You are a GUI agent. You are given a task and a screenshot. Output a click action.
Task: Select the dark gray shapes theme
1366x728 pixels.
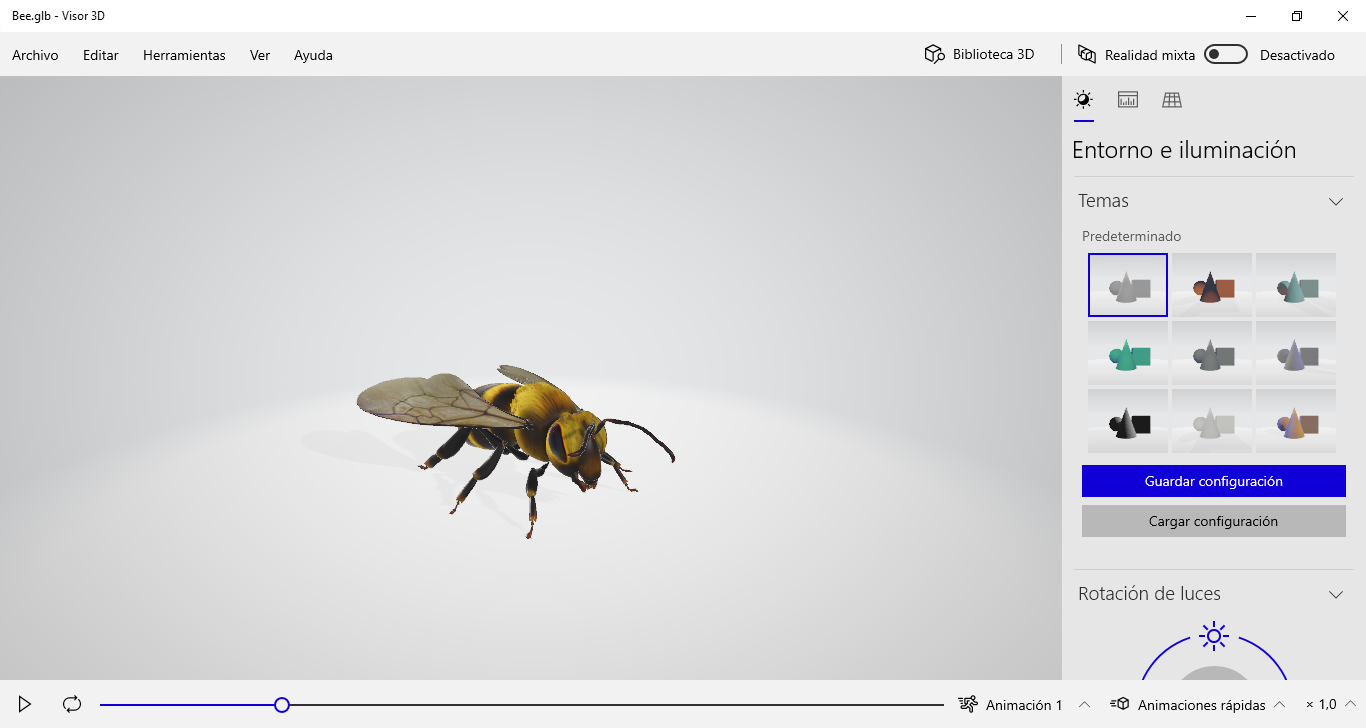coord(1212,353)
